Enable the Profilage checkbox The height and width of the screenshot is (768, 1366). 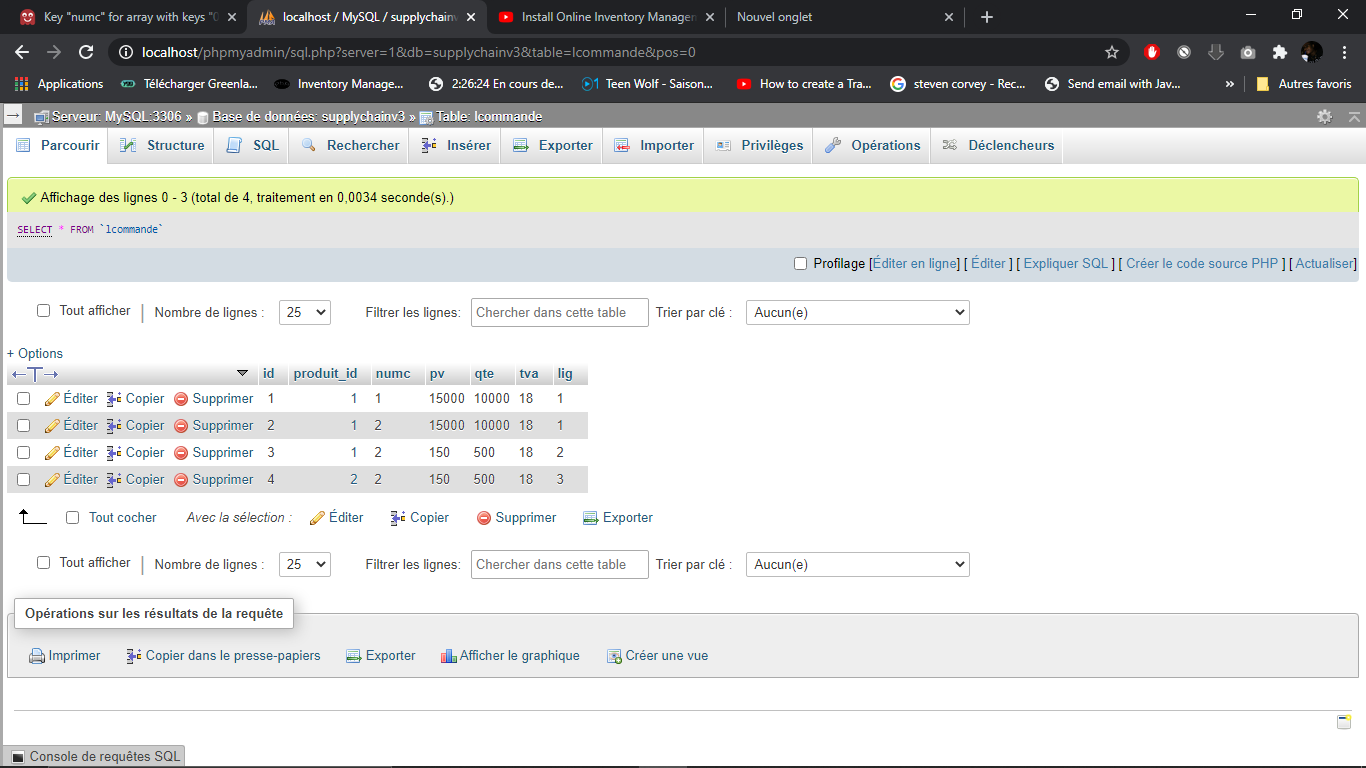click(800, 264)
